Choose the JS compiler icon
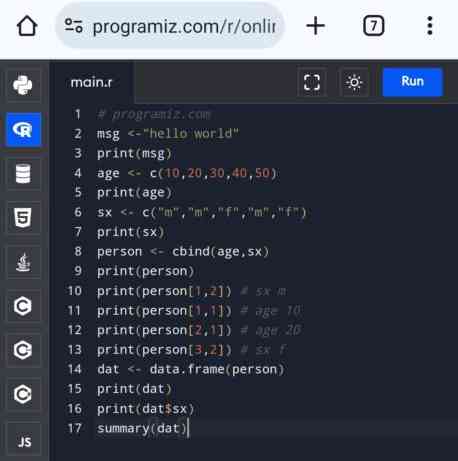Image resolution: width=458 pixels, height=461 pixels. click(24, 442)
